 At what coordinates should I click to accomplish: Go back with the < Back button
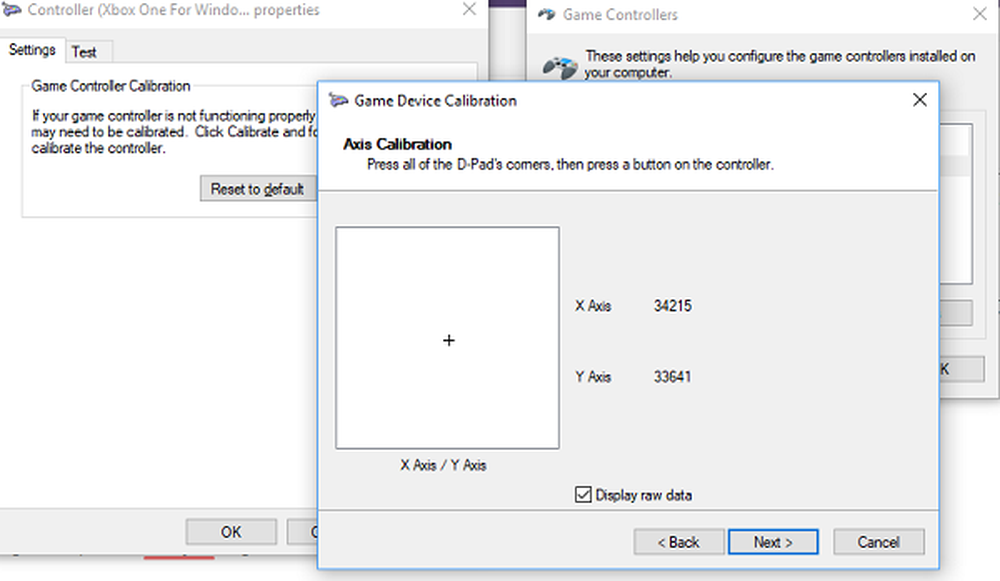pyautogui.click(x=679, y=542)
